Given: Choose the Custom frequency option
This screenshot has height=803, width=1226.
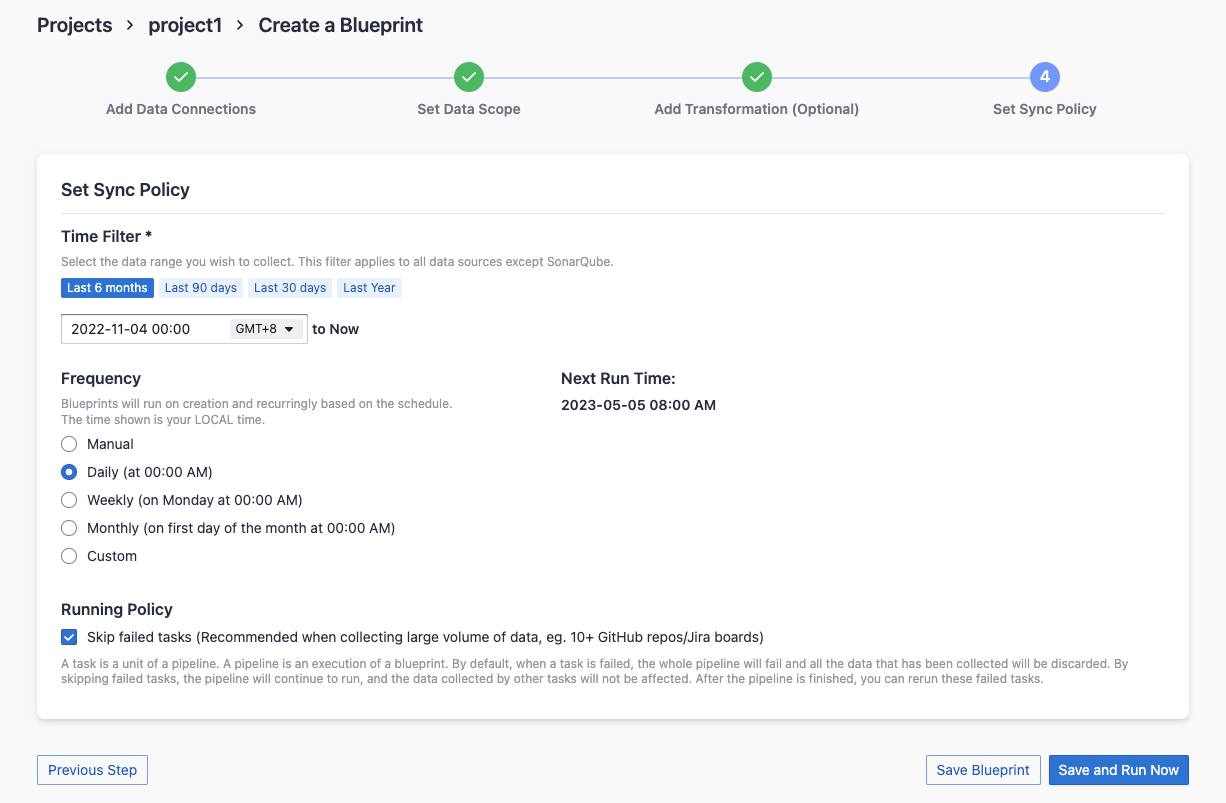Looking at the screenshot, I should pos(69,556).
